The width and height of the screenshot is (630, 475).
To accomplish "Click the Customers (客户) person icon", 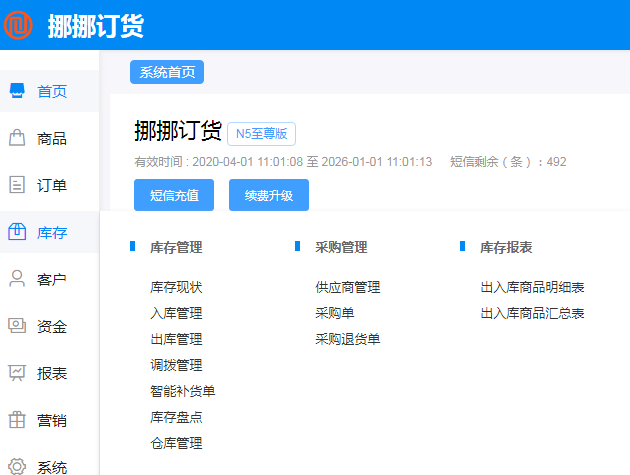I will point(17,279).
